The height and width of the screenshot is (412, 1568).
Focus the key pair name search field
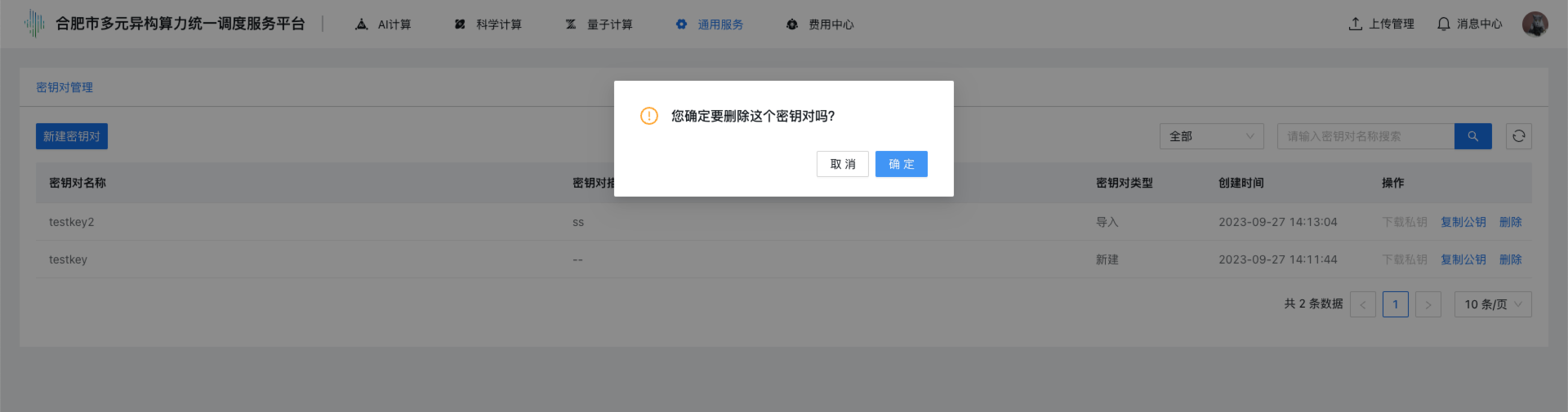(x=1365, y=136)
